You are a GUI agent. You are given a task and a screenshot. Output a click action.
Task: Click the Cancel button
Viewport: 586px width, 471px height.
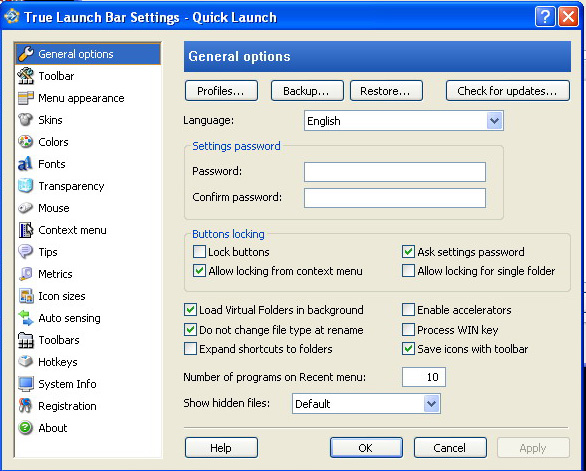(x=450, y=448)
